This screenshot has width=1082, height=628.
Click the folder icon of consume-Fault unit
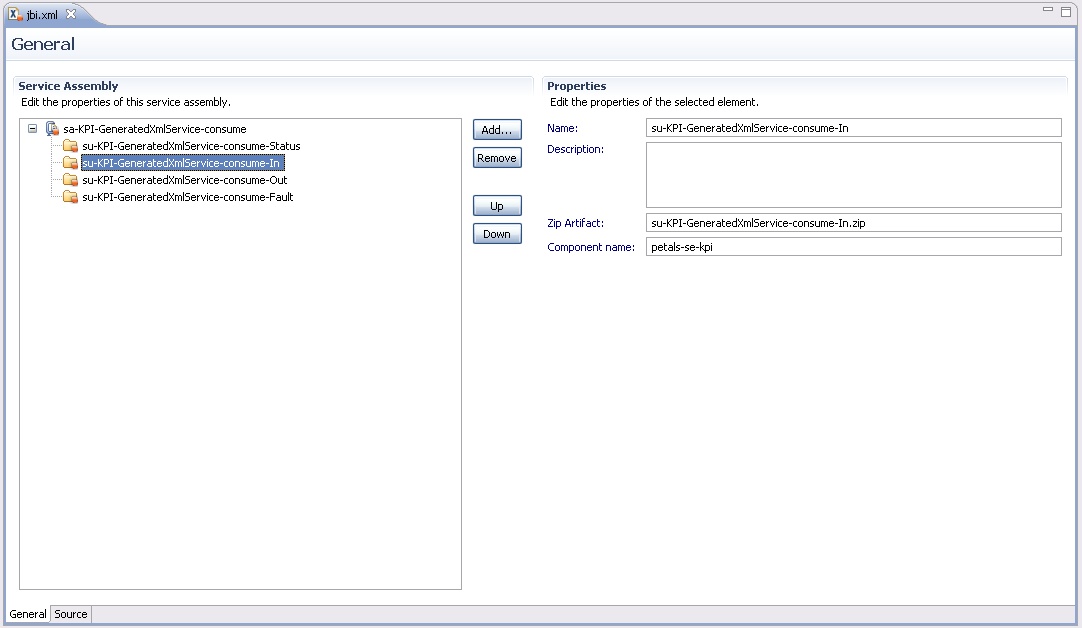pos(70,197)
